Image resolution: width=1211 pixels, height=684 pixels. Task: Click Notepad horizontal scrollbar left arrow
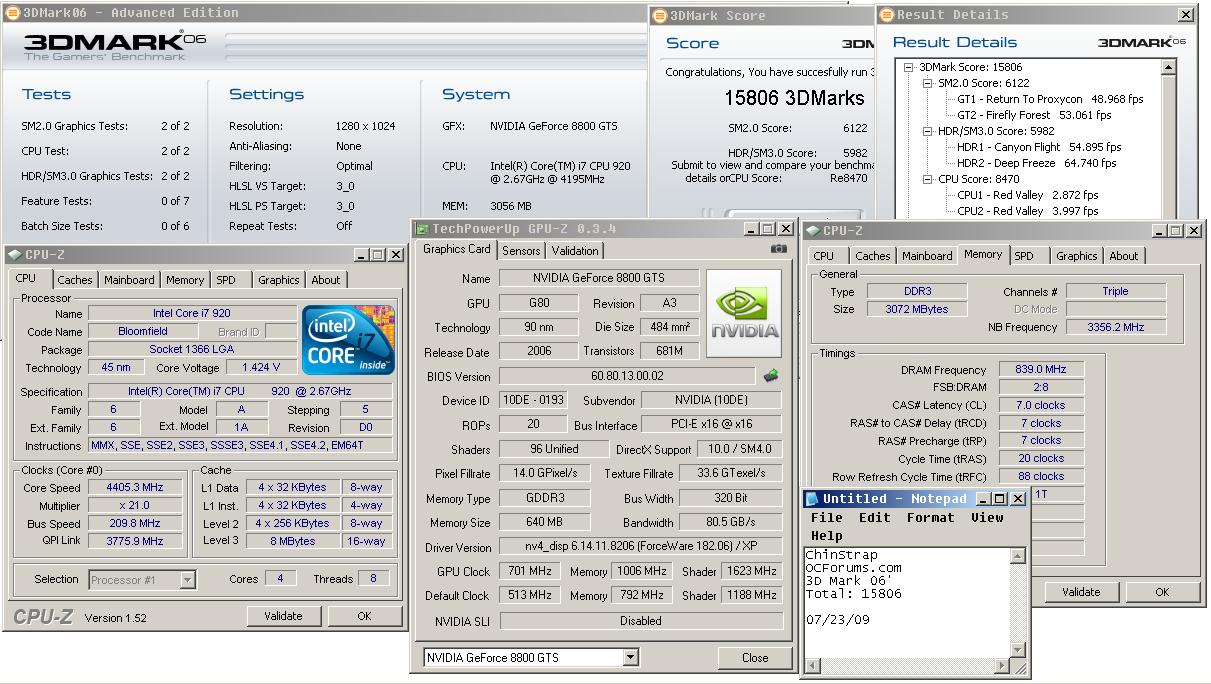(x=813, y=666)
